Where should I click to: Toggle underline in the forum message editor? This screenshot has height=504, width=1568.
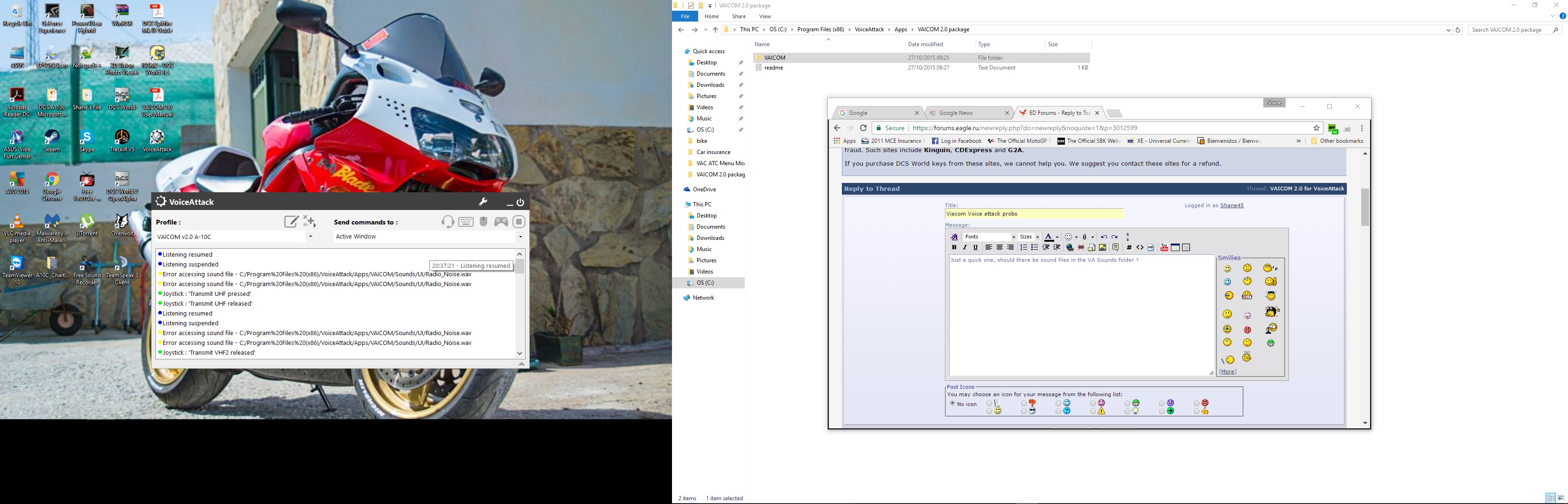(976, 248)
